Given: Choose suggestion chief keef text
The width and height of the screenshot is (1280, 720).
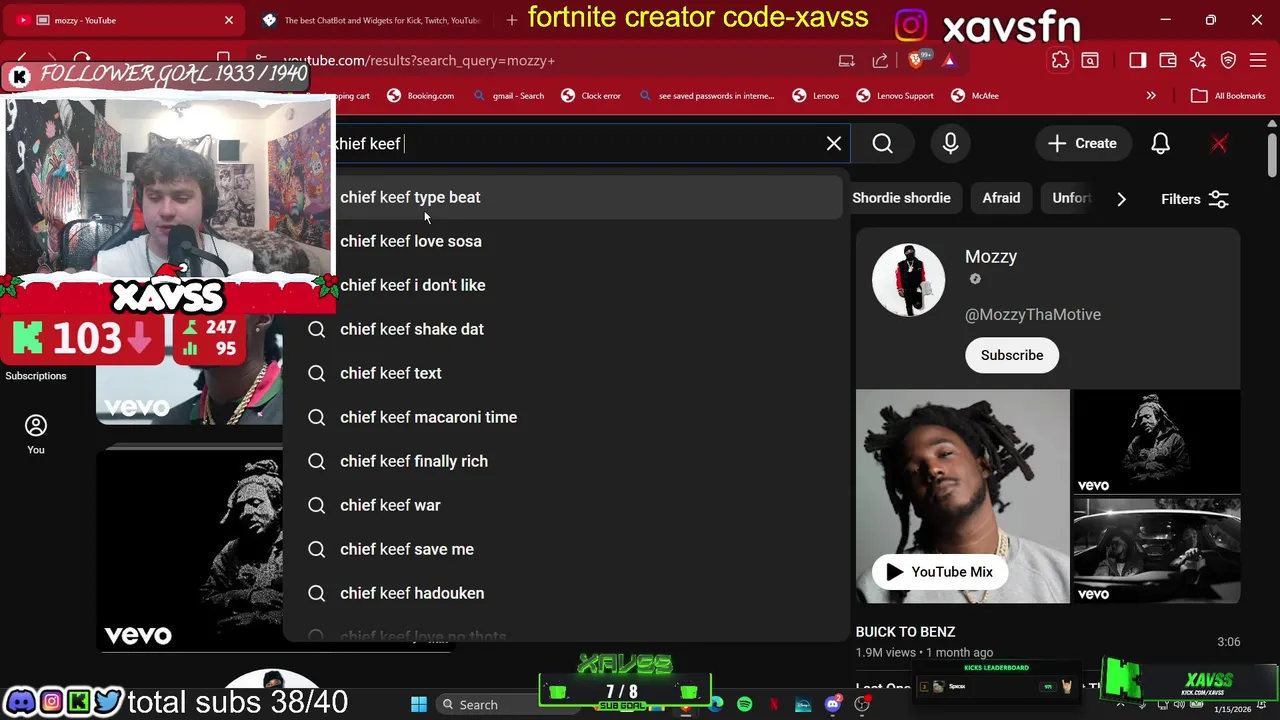Looking at the screenshot, I should [x=565, y=373].
